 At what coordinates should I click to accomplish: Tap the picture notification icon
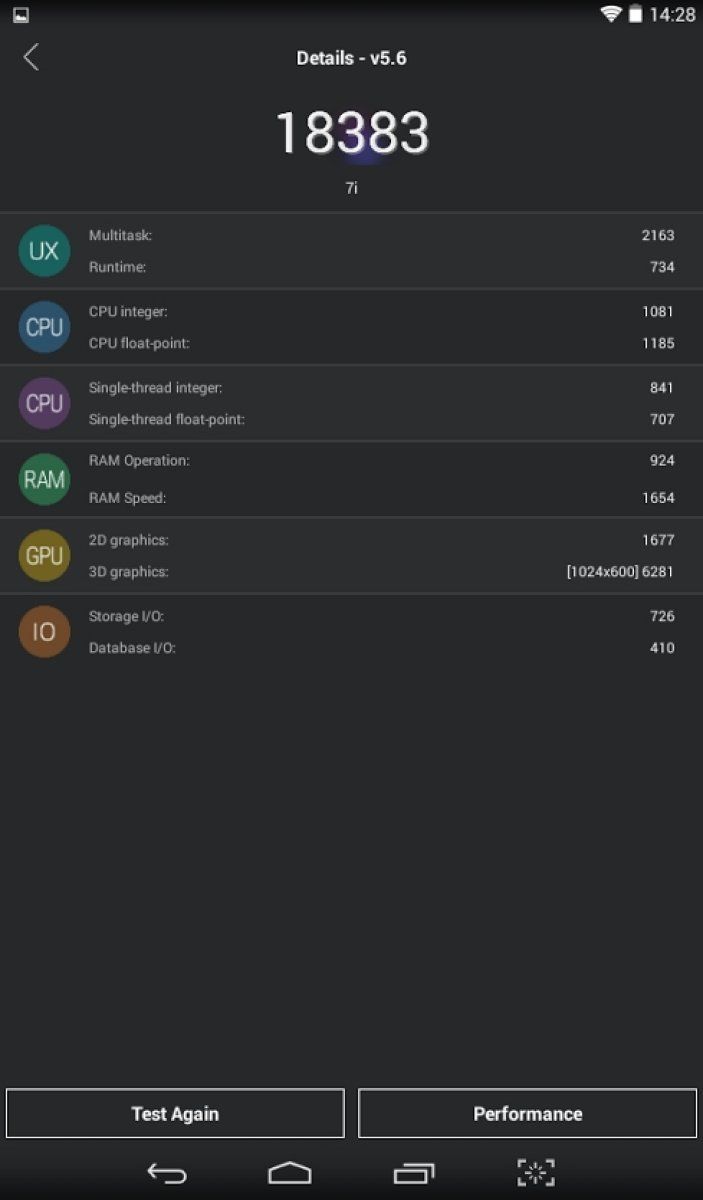[21, 15]
